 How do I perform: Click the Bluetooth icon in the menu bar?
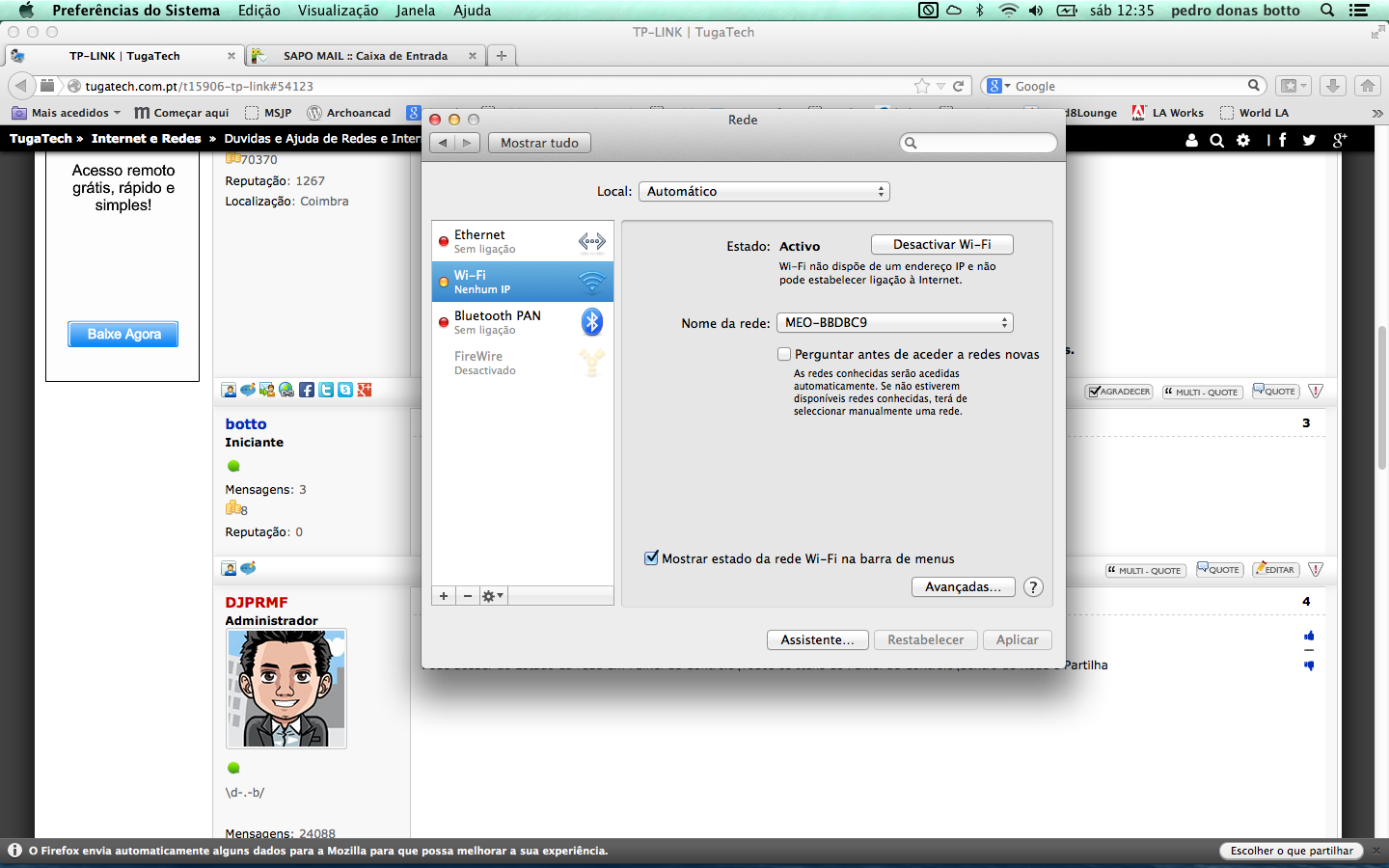980,11
